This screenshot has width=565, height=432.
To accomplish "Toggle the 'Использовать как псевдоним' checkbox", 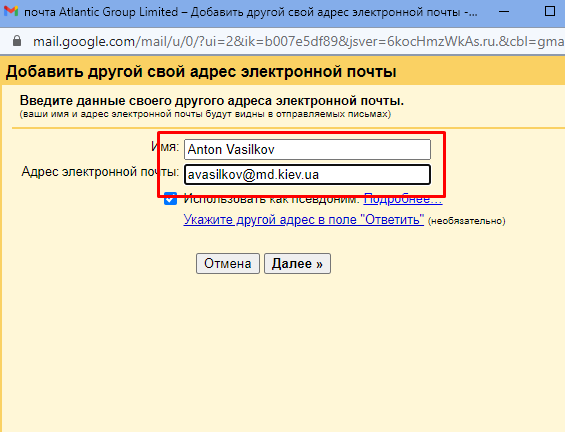I will pyautogui.click(x=170, y=199).
